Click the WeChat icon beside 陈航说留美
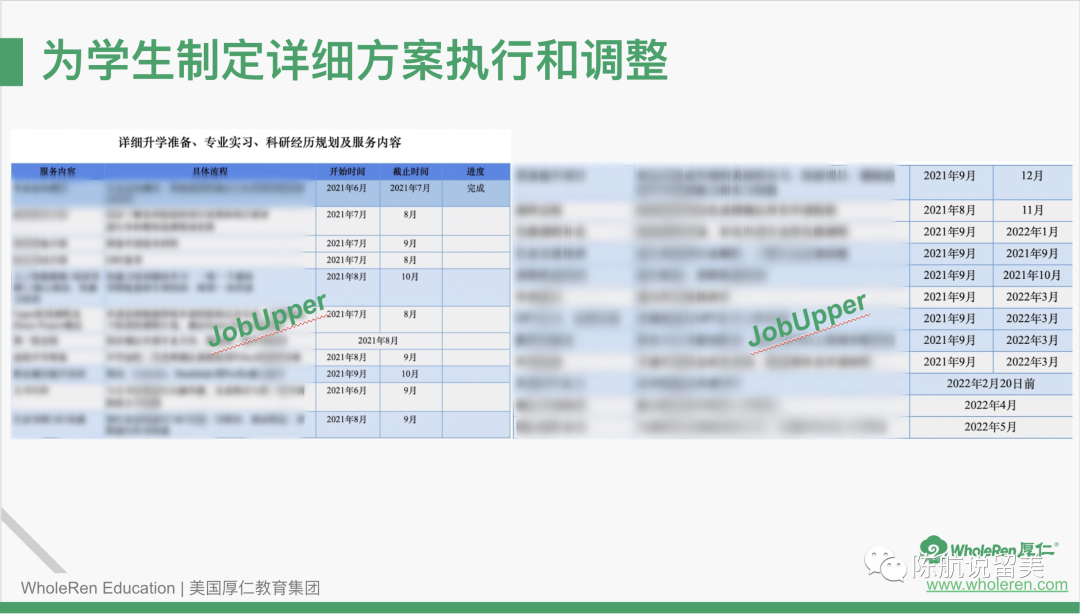The image size is (1080, 614). [x=885, y=566]
